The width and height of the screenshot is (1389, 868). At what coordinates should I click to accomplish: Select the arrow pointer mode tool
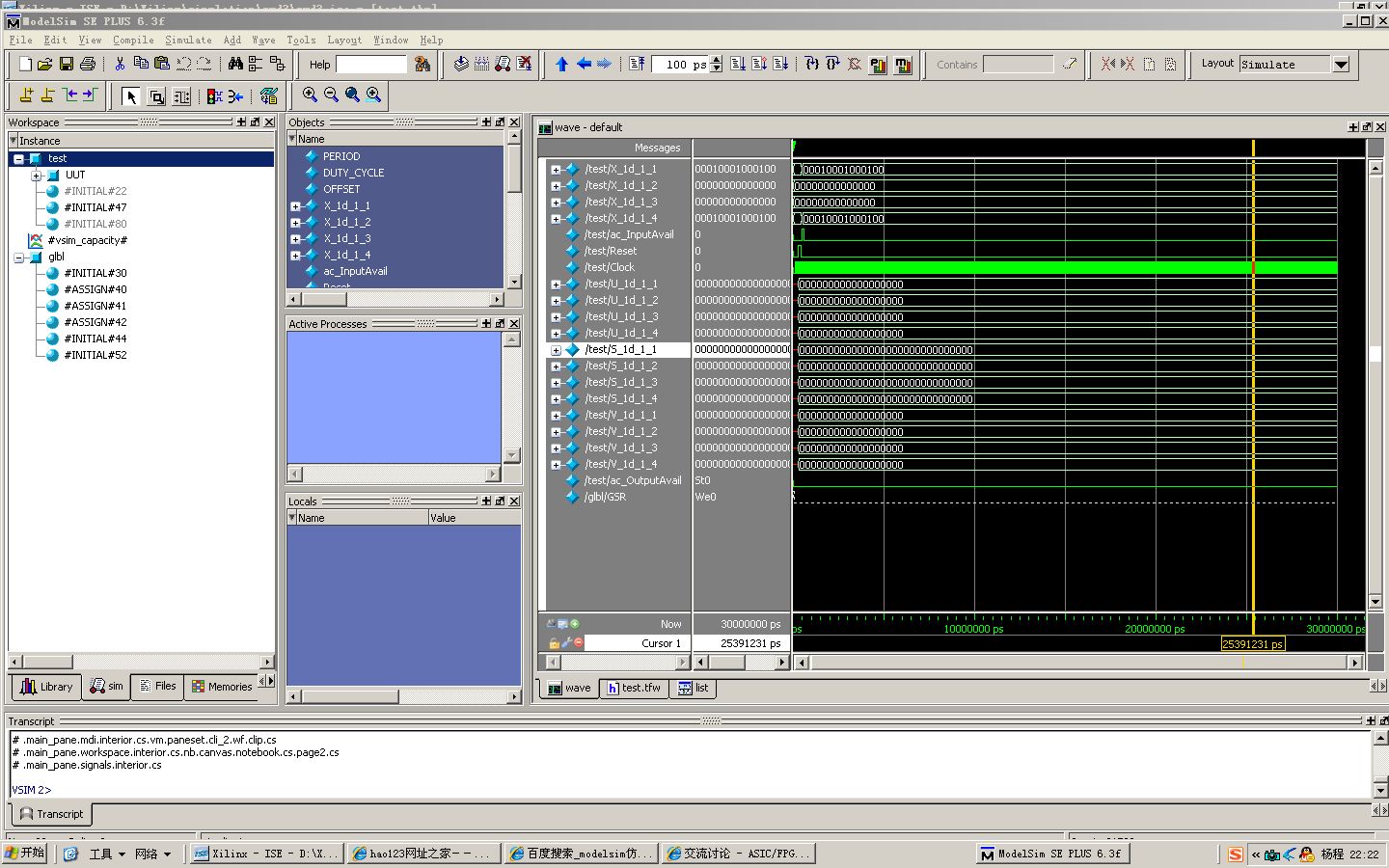131,95
